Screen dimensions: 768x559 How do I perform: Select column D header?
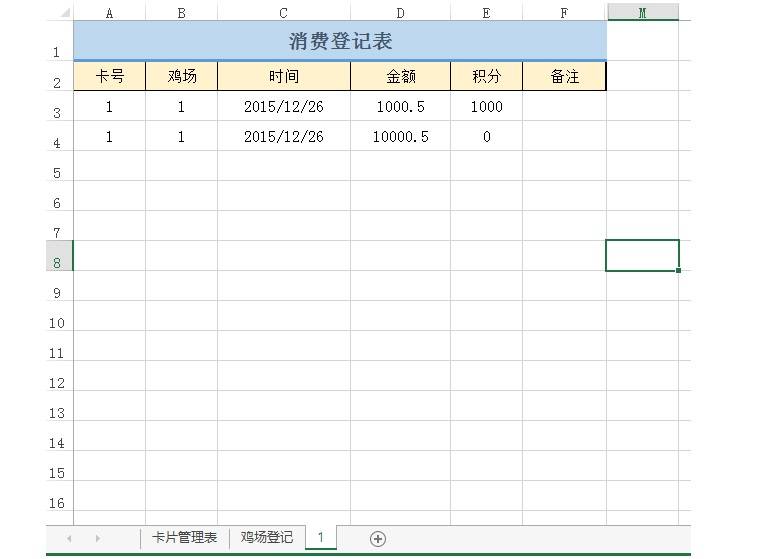point(400,13)
